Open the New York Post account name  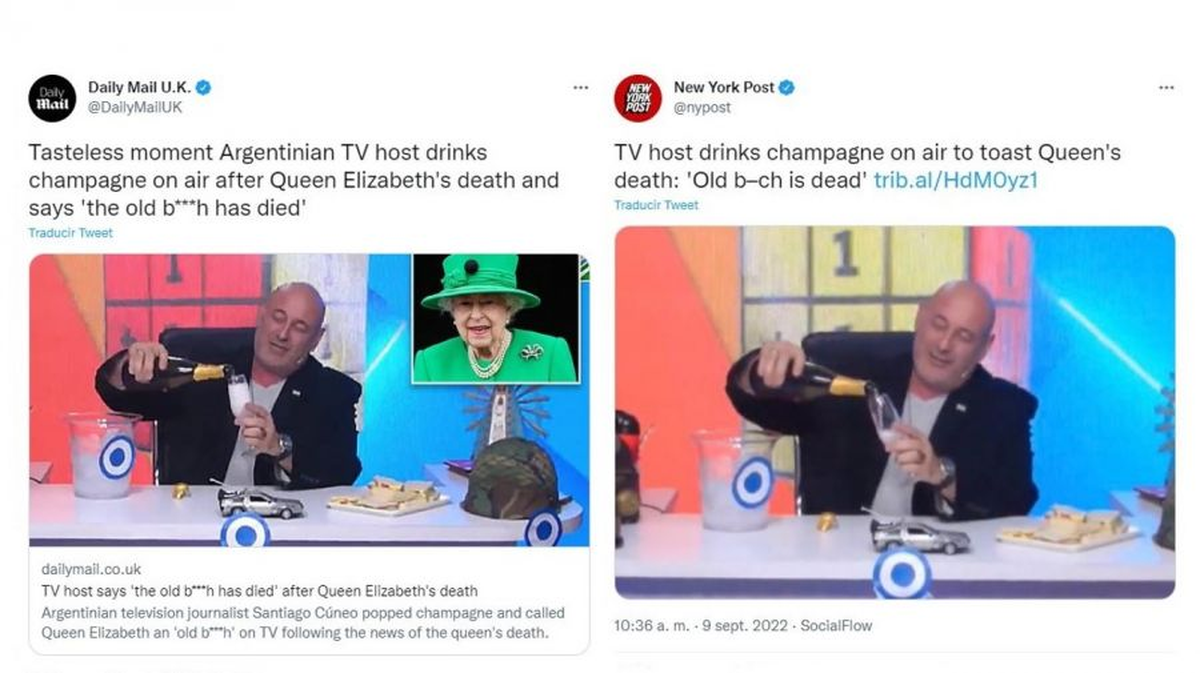[724, 88]
